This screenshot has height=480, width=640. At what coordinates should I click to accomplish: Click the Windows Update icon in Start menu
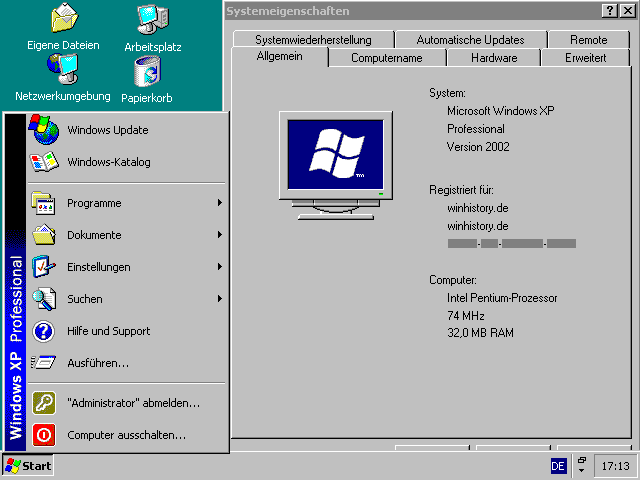(44, 130)
